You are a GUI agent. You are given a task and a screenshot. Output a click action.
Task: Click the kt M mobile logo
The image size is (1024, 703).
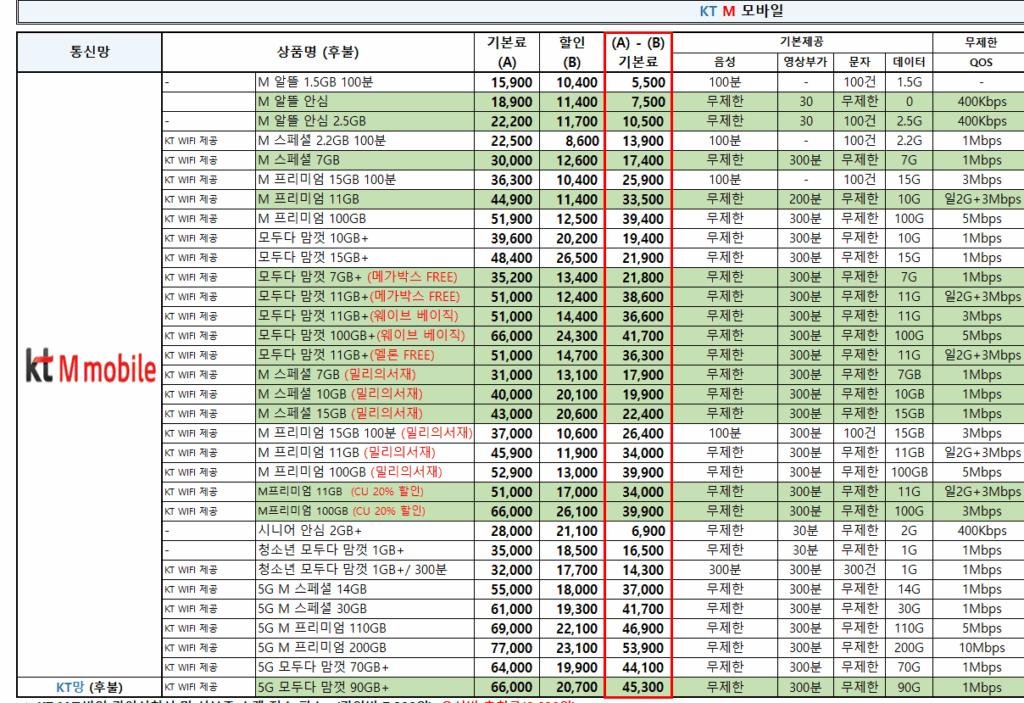91,366
